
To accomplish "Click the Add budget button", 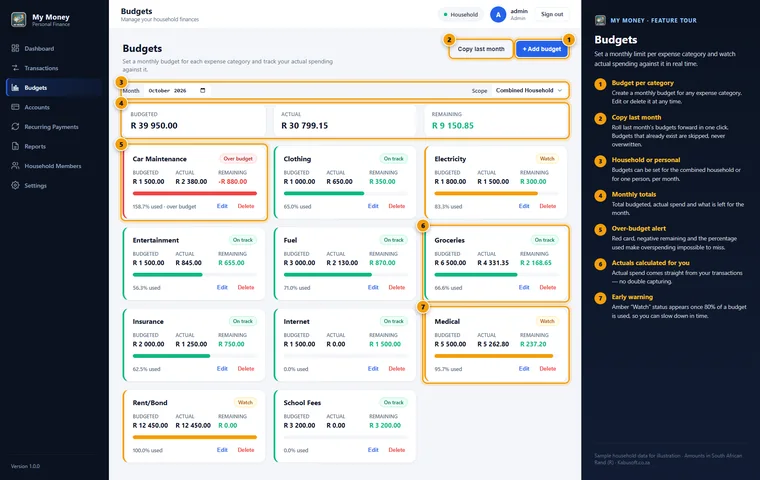I will tap(541, 49).
